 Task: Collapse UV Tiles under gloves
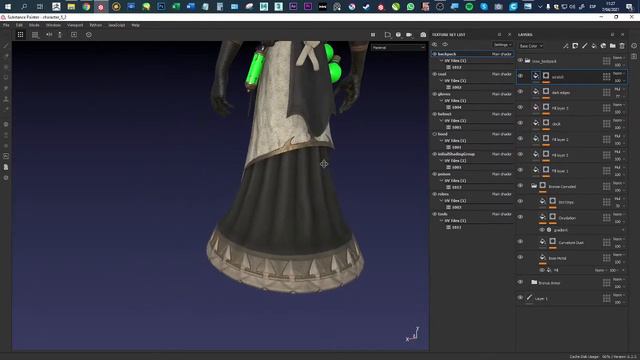(441, 100)
